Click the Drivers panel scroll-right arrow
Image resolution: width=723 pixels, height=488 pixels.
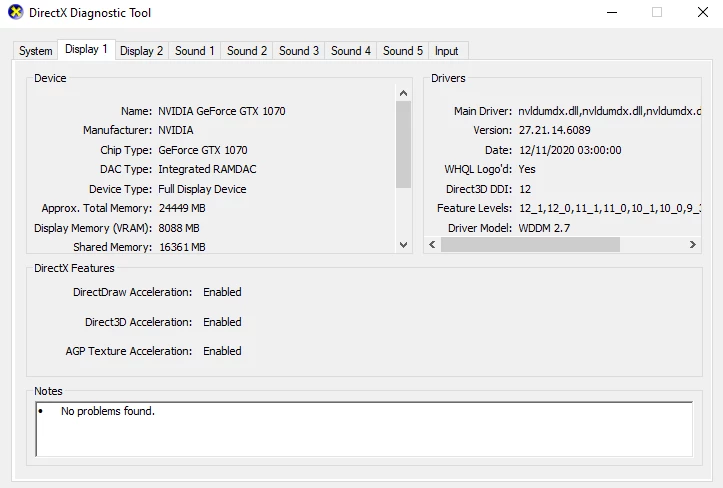pos(693,244)
